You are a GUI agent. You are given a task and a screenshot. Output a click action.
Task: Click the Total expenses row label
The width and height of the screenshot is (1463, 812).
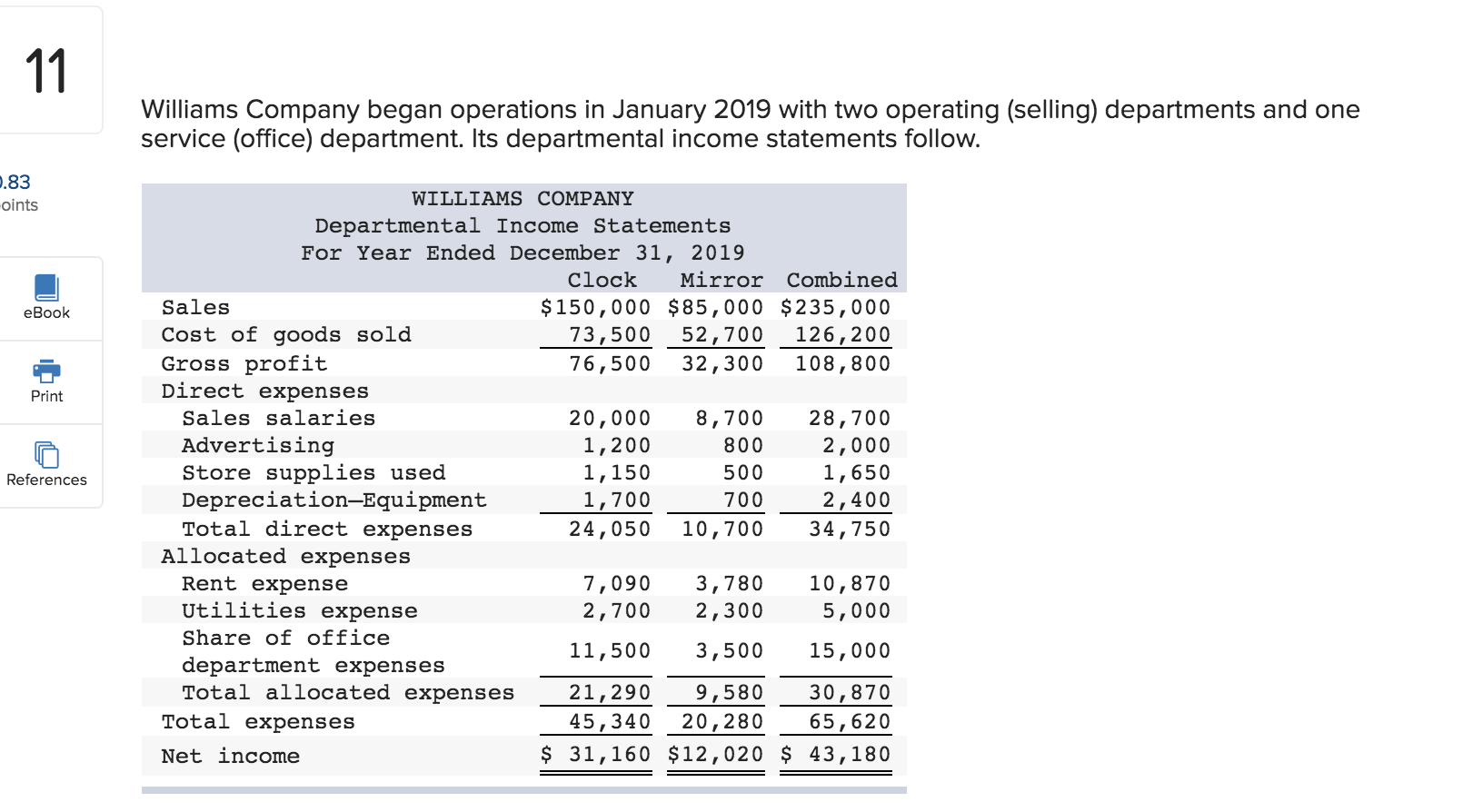[x=258, y=721]
